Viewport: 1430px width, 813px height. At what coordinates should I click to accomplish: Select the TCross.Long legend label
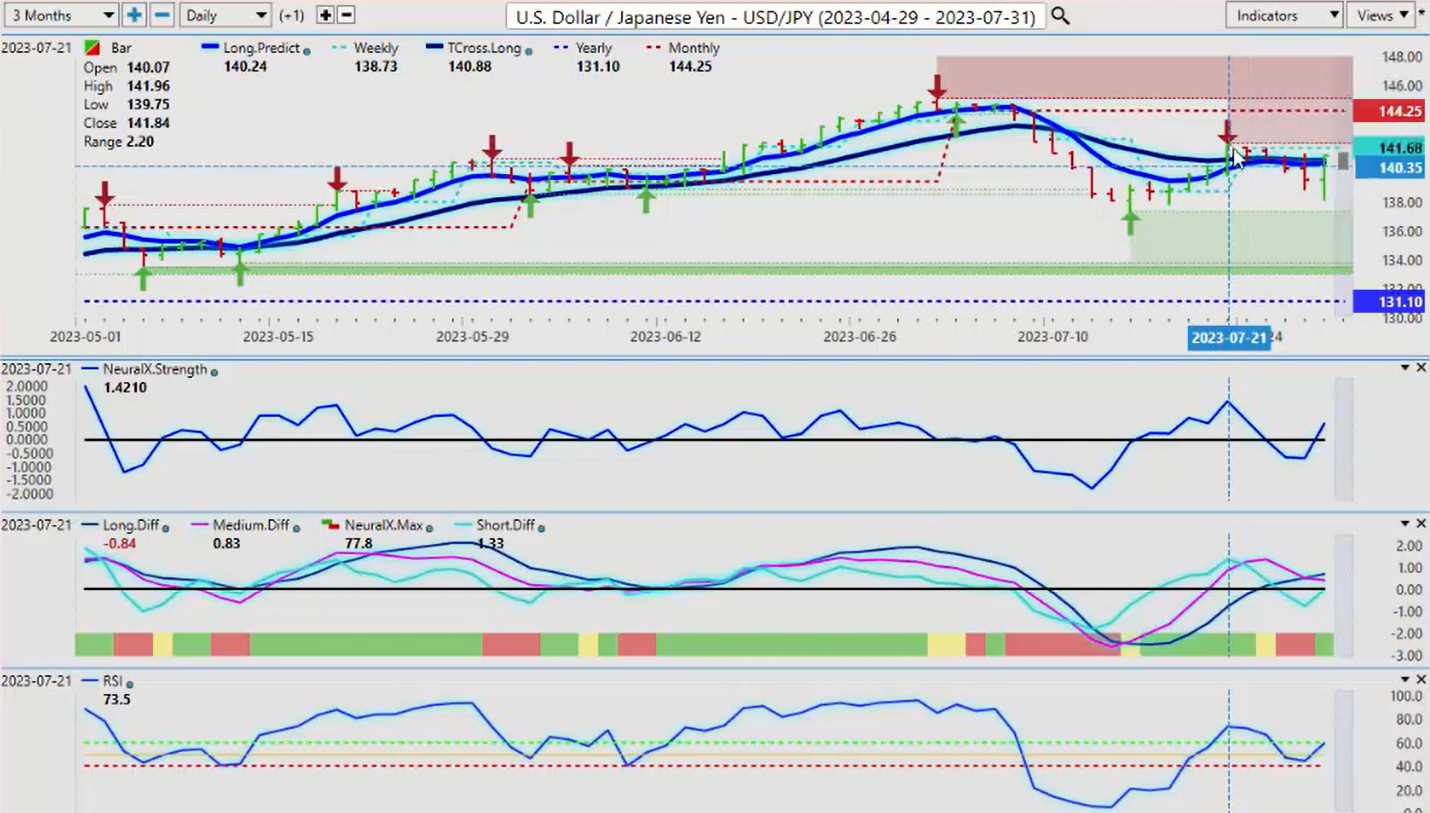[484, 48]
